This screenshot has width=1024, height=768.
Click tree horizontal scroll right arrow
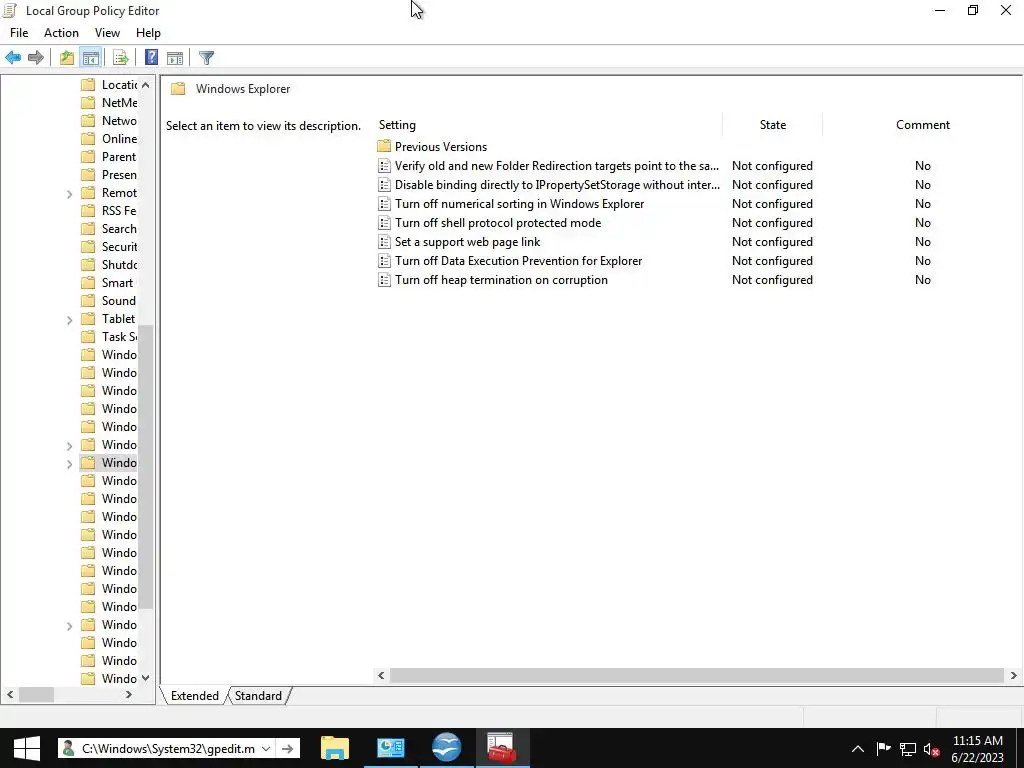click(x=129, y=695)
